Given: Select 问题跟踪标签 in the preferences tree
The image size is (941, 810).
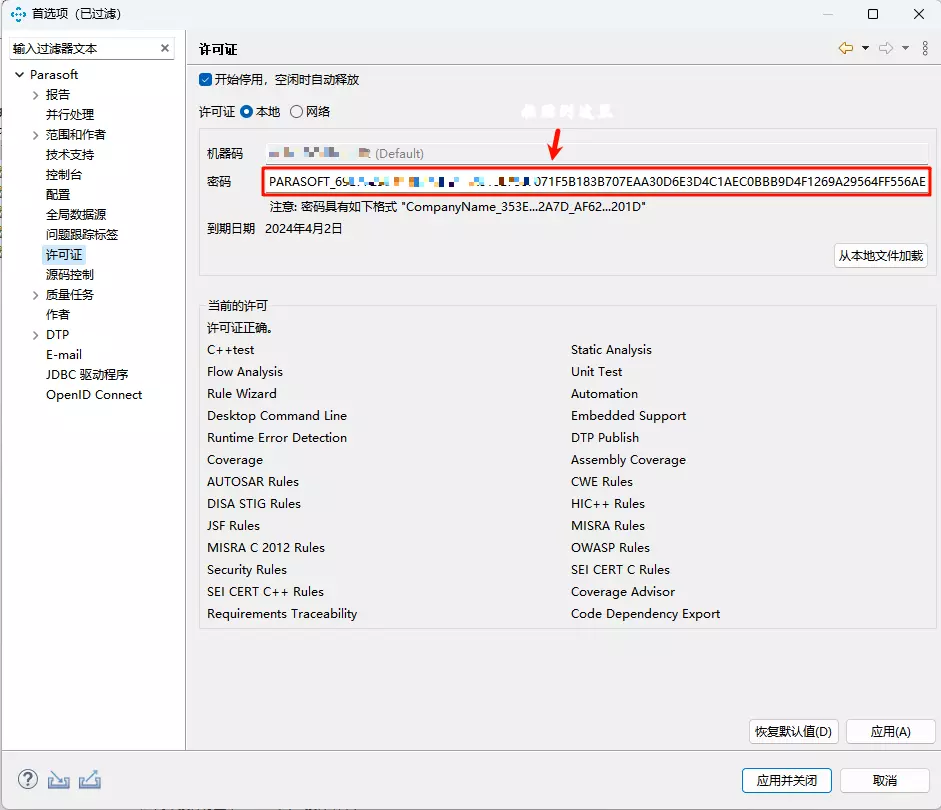Looking at the screenshot, I should (82, 235).
